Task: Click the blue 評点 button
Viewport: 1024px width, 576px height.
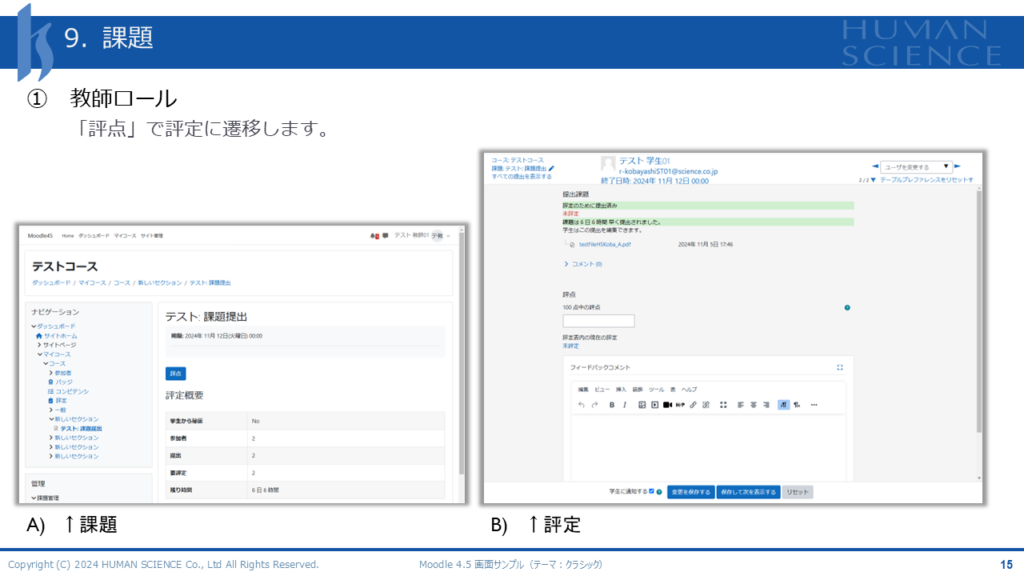Action: tap(176, 374)
